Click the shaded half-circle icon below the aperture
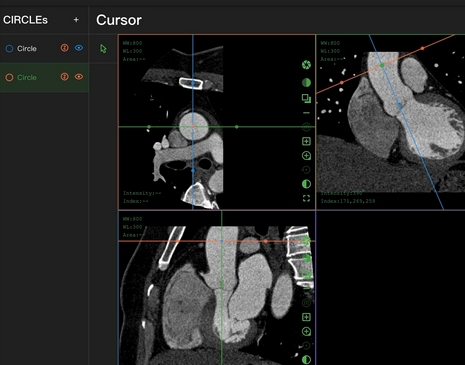This screenshot has width=465, height=365. click(306, 82)
